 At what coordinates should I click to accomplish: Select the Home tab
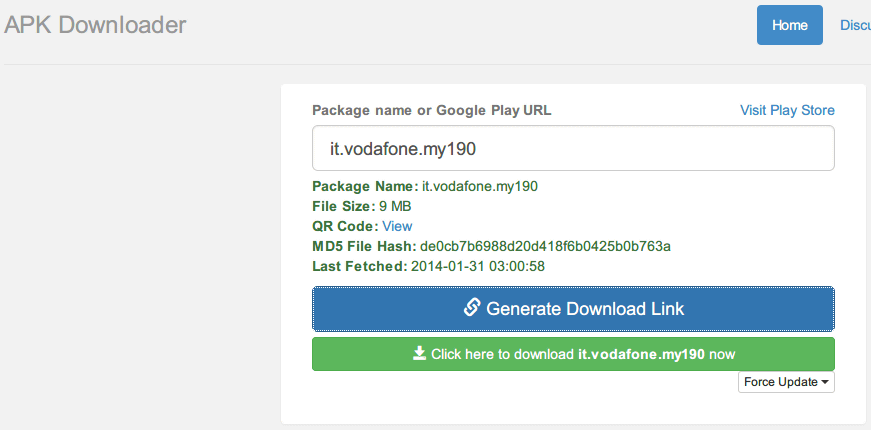pos(789,25)
